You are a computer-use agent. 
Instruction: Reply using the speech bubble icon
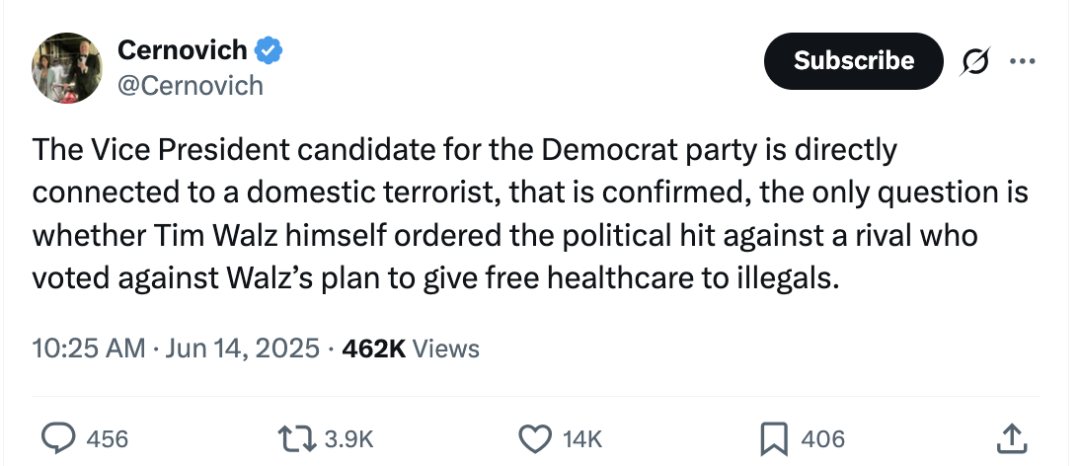click(x=59, y=438)
